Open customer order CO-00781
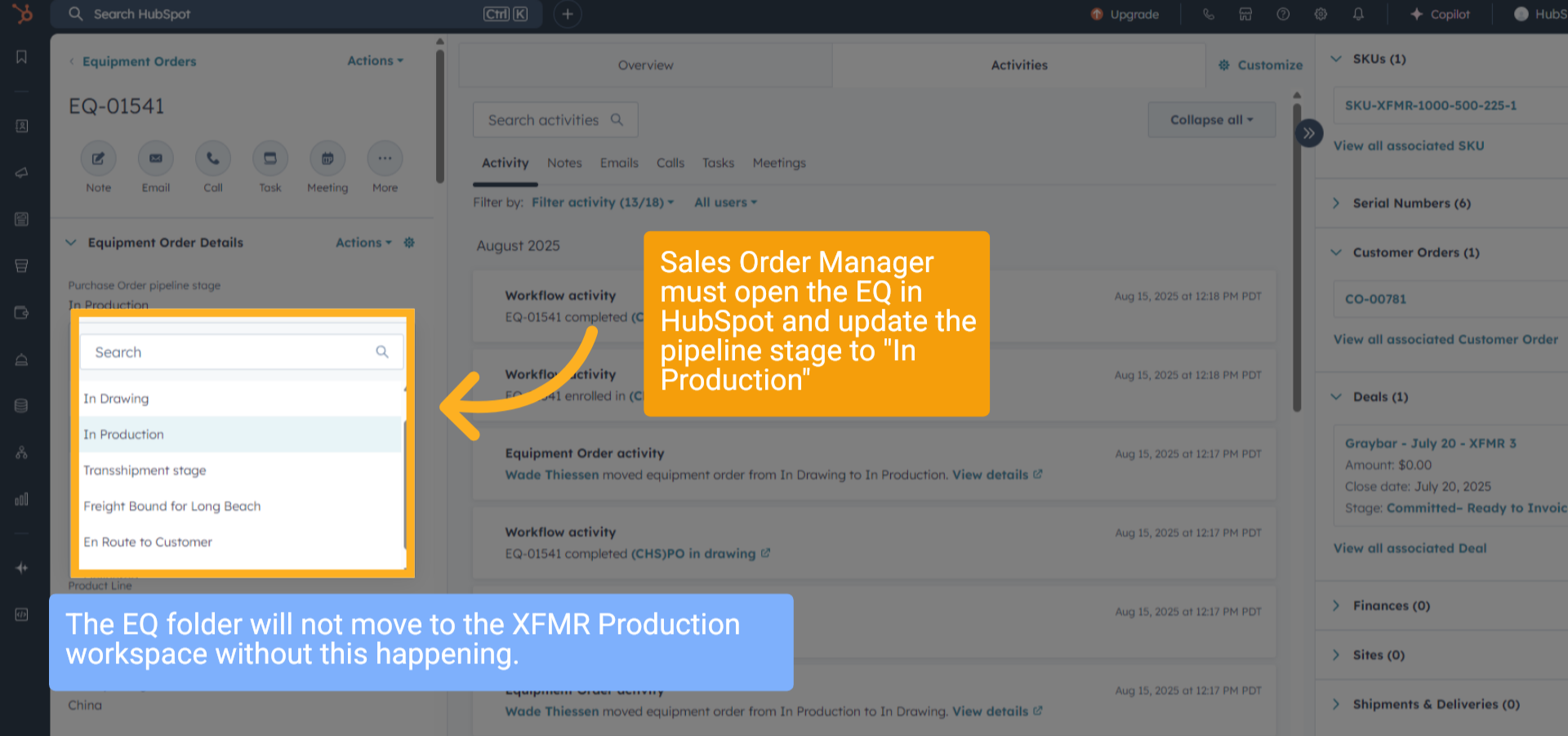 coord(1375,299)
